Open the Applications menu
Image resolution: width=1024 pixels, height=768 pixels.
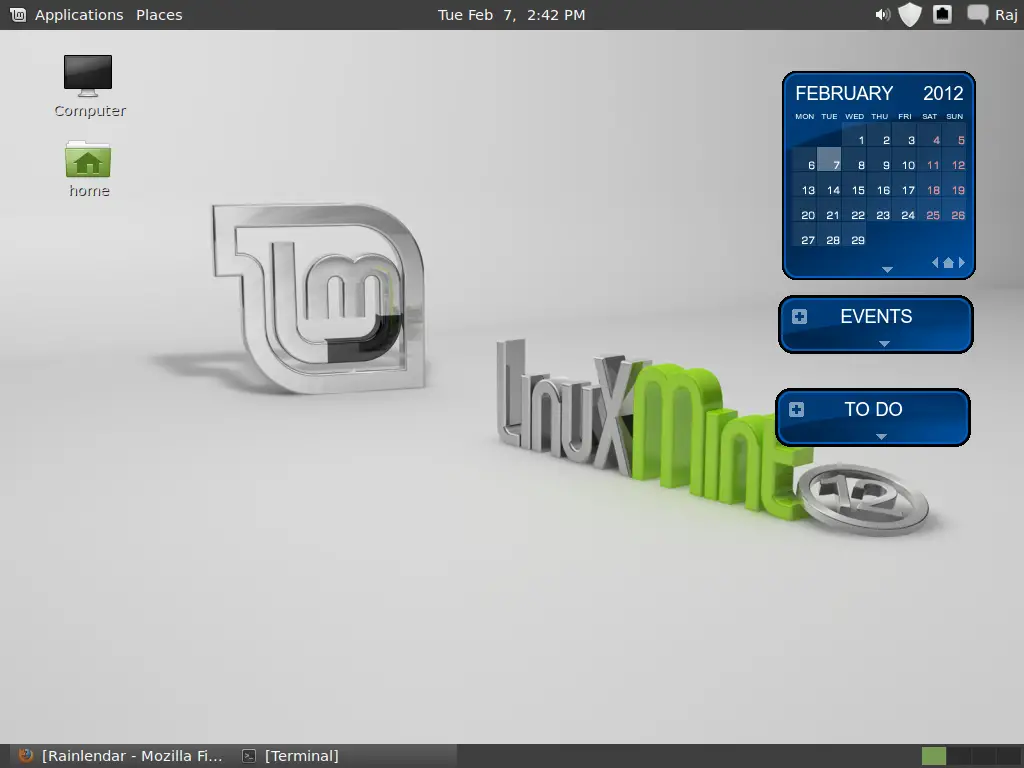tap(79, 15)
